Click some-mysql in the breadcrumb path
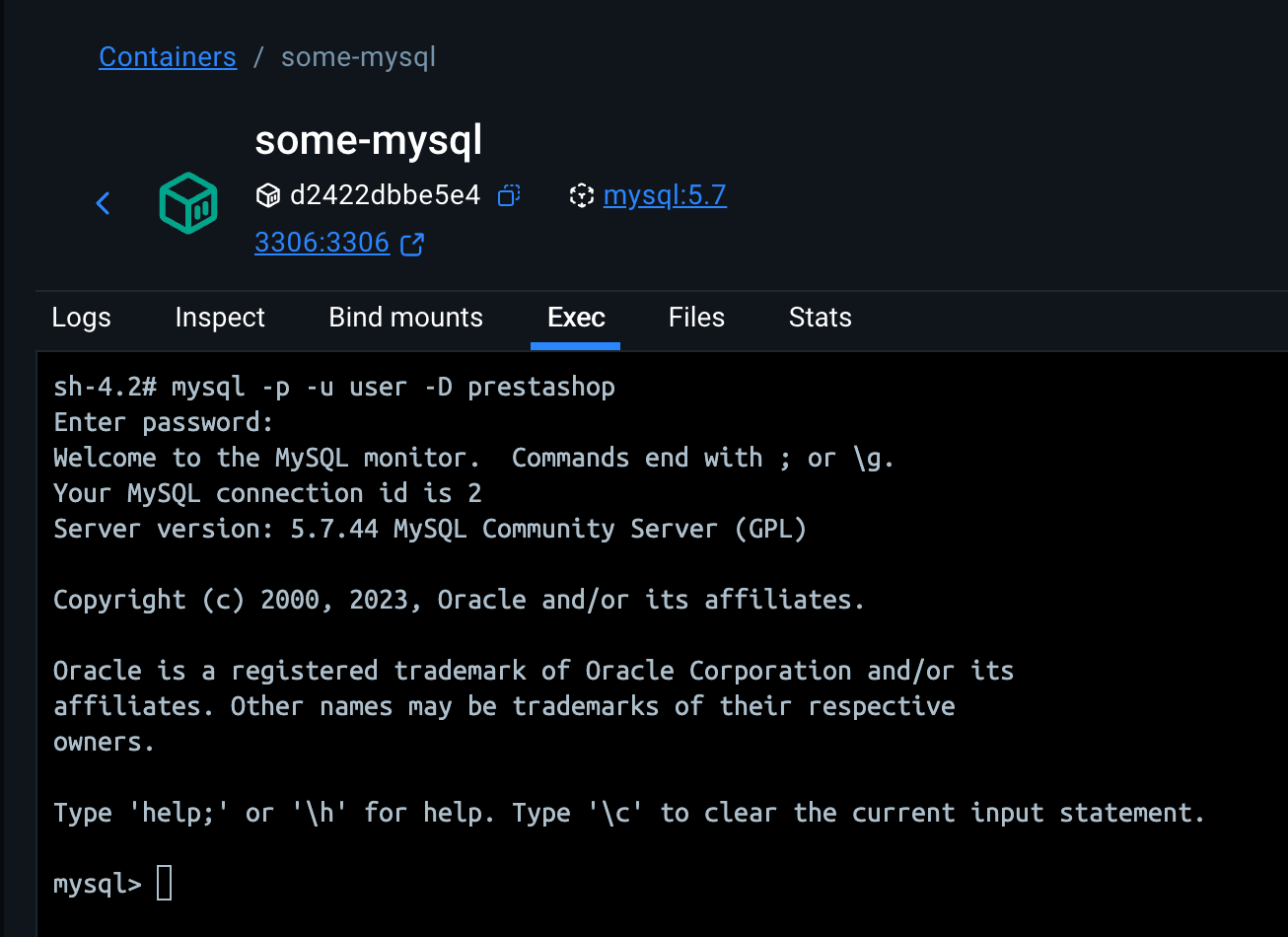 [x=358, y=57]
